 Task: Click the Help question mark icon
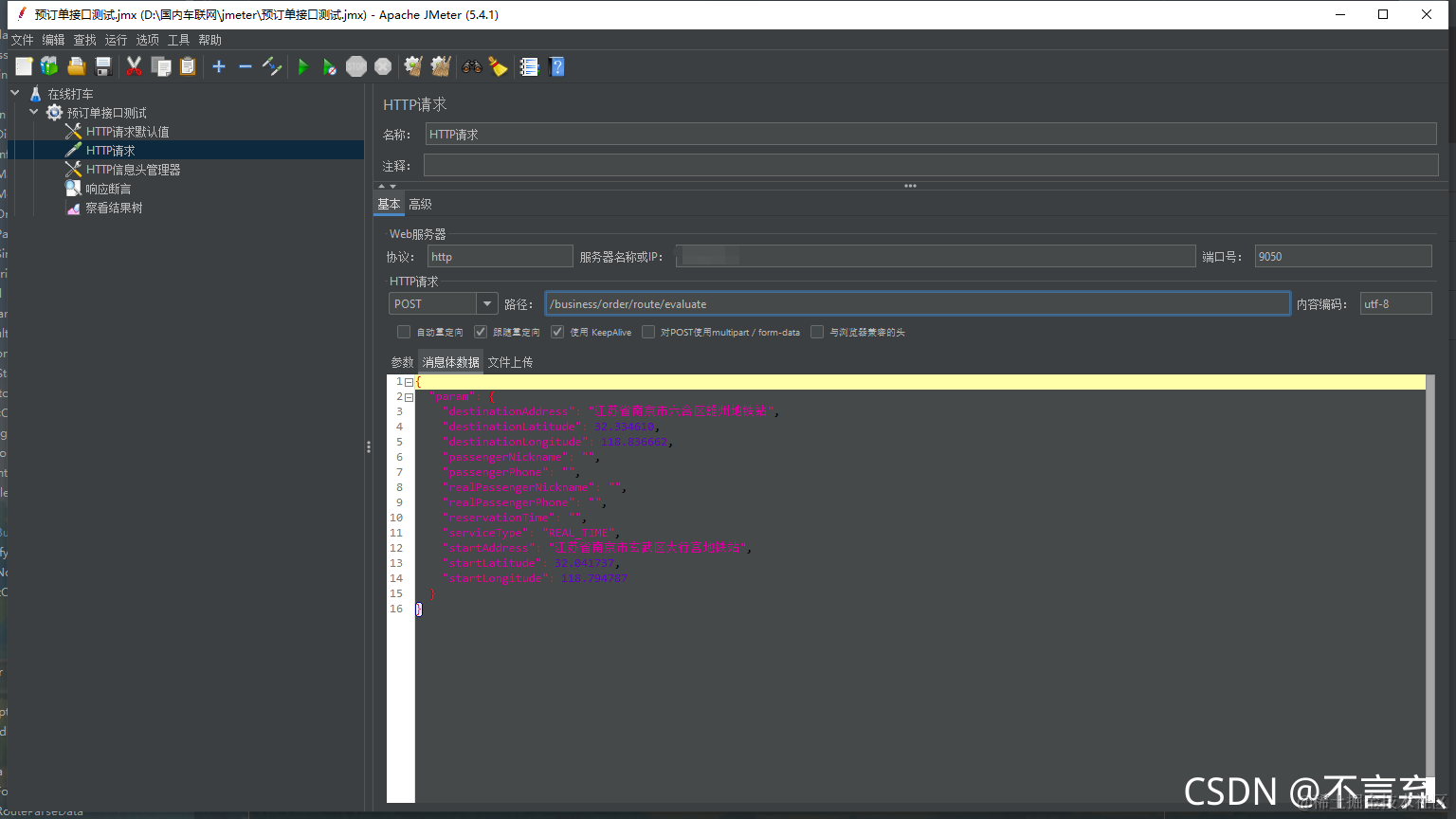[x=556, y=66]
